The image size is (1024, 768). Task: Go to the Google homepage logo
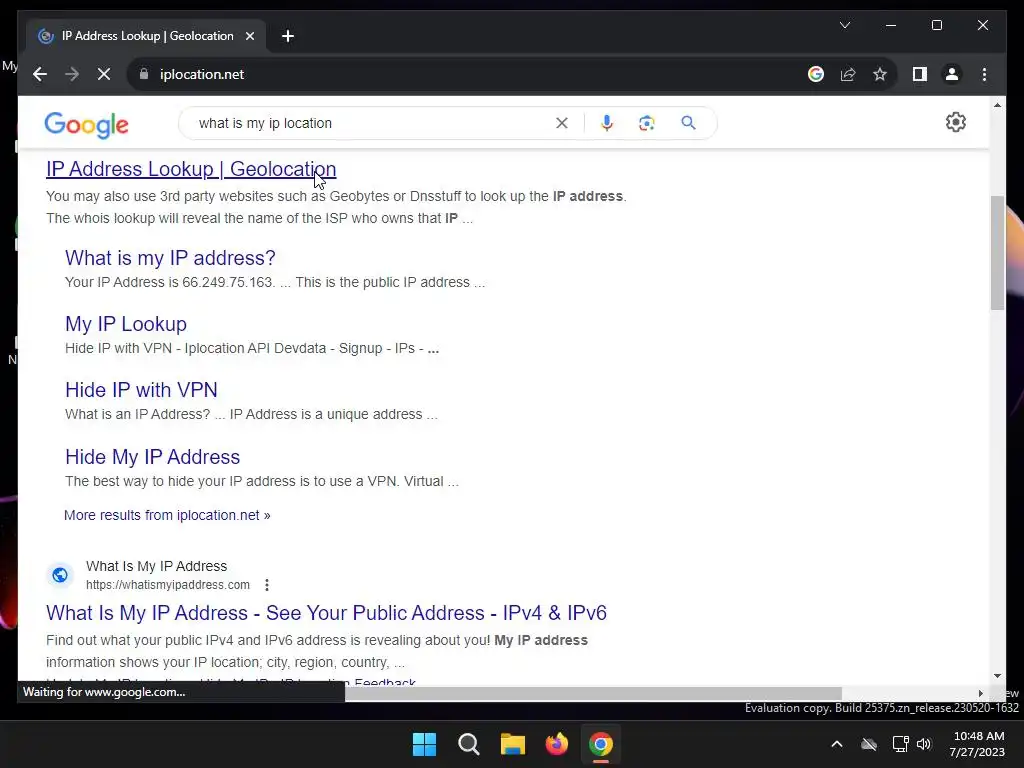(86, 124)
